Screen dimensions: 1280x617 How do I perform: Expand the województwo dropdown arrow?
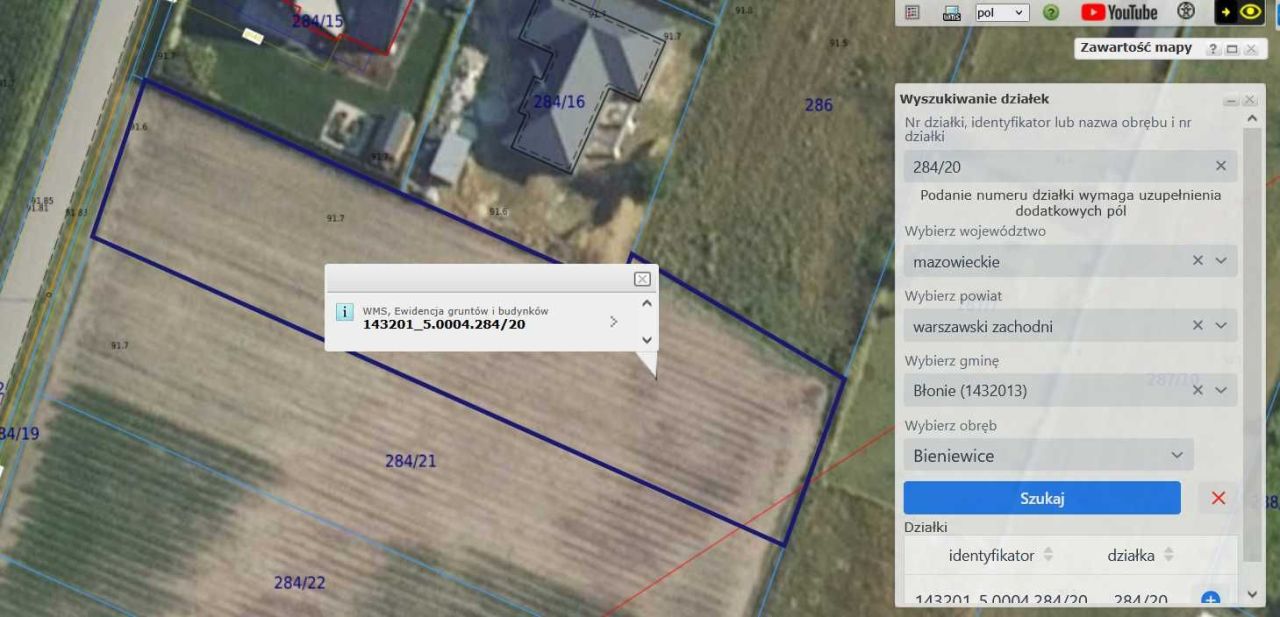[x=1221, y=261]
